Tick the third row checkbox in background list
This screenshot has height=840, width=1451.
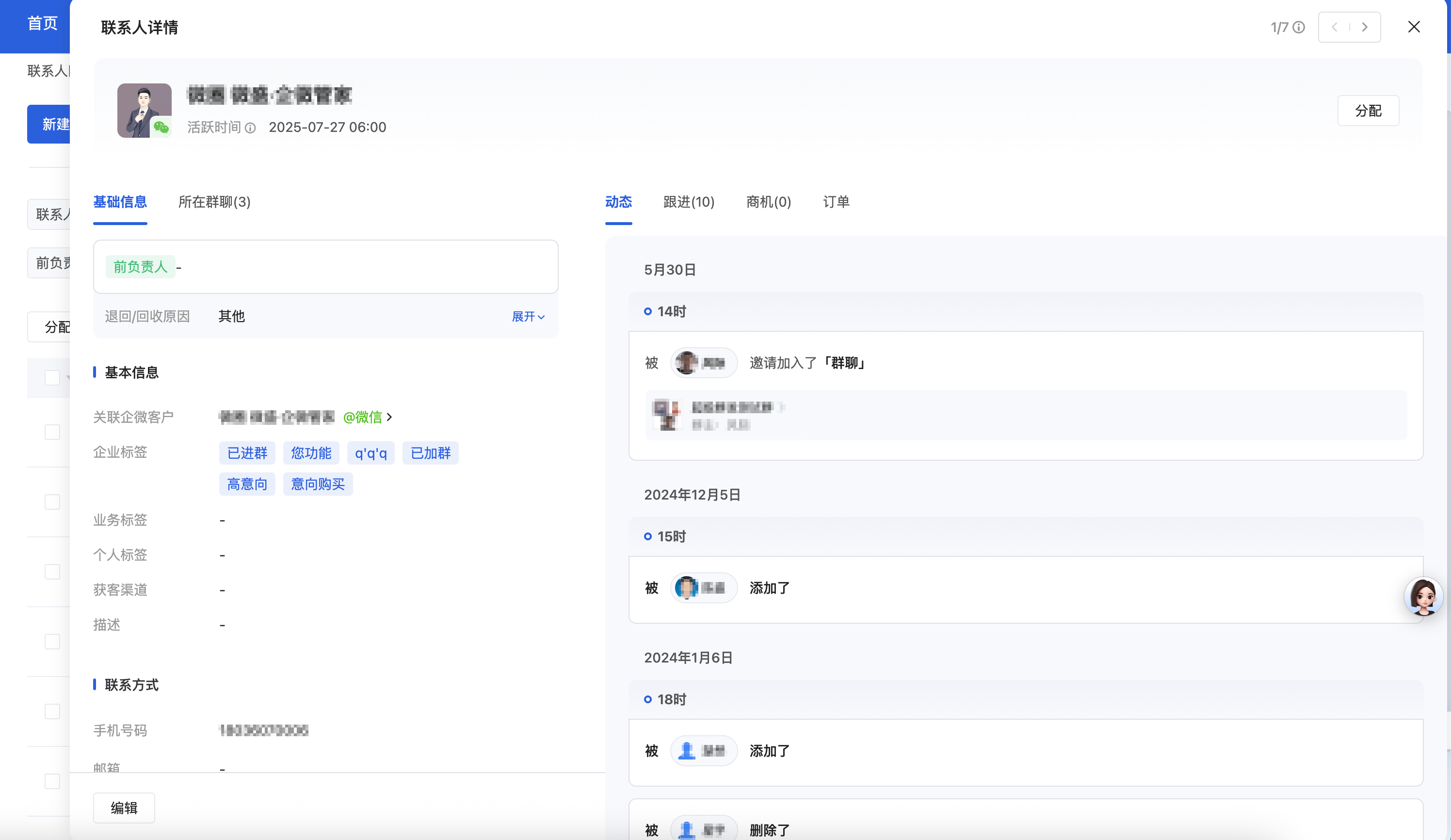click(52, 572)
